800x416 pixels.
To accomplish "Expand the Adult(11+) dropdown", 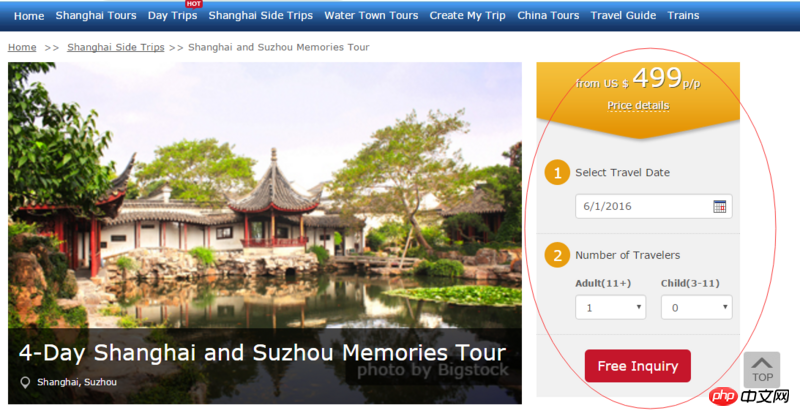I will click(x=611, y=307).
